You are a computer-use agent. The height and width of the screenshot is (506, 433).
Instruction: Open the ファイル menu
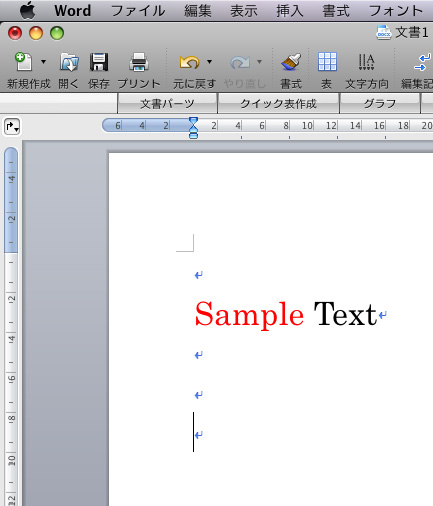point(138,11)
